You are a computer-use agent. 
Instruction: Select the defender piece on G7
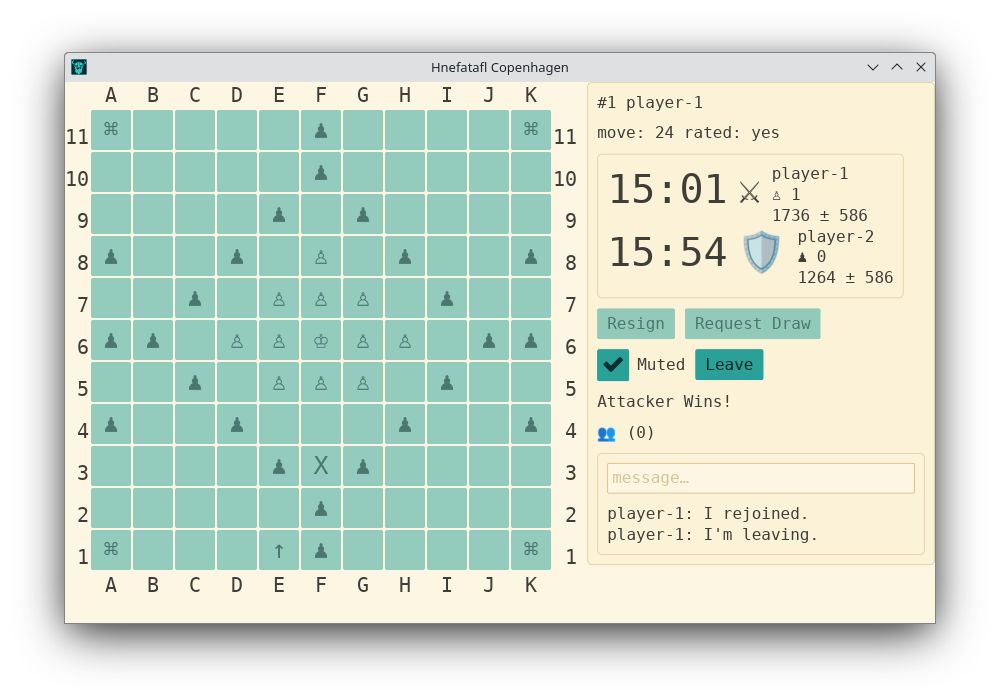[x=363, y=299]
